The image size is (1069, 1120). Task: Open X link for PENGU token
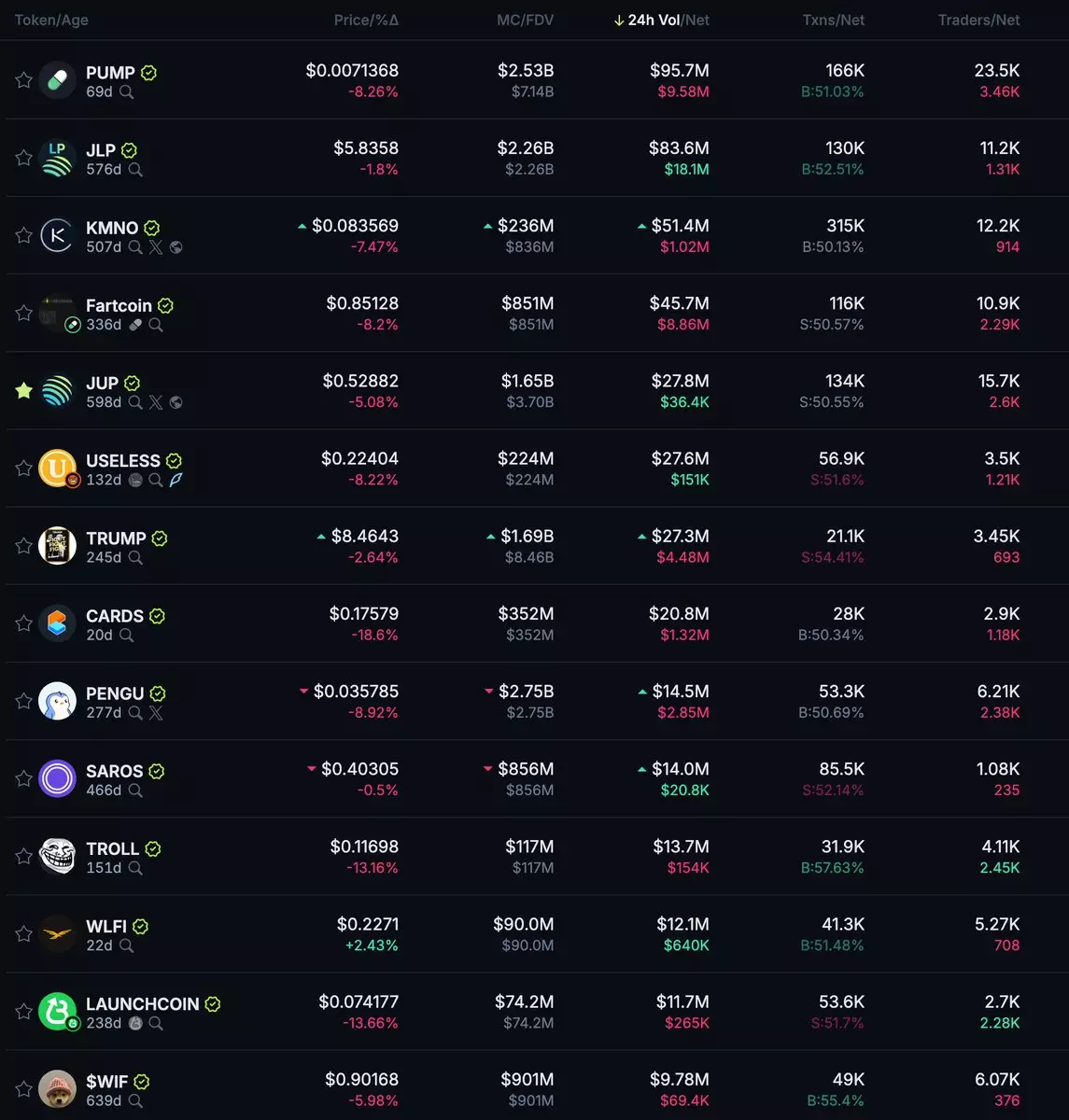(x=156, y=713)
